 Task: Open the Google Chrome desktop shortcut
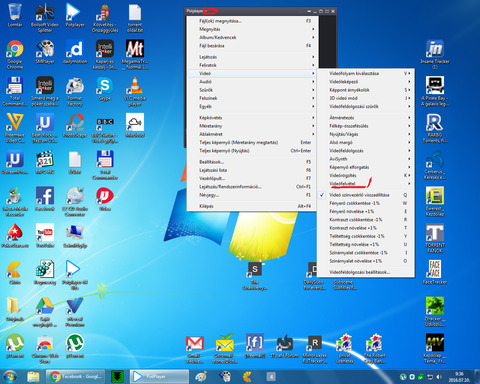tap(15, 54)
